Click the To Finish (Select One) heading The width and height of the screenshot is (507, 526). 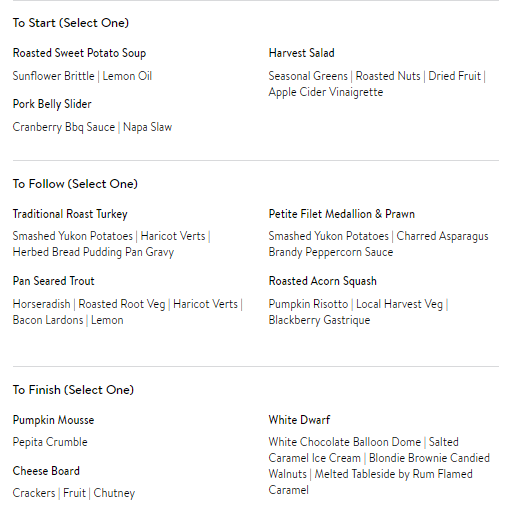(x=73, y=390)
